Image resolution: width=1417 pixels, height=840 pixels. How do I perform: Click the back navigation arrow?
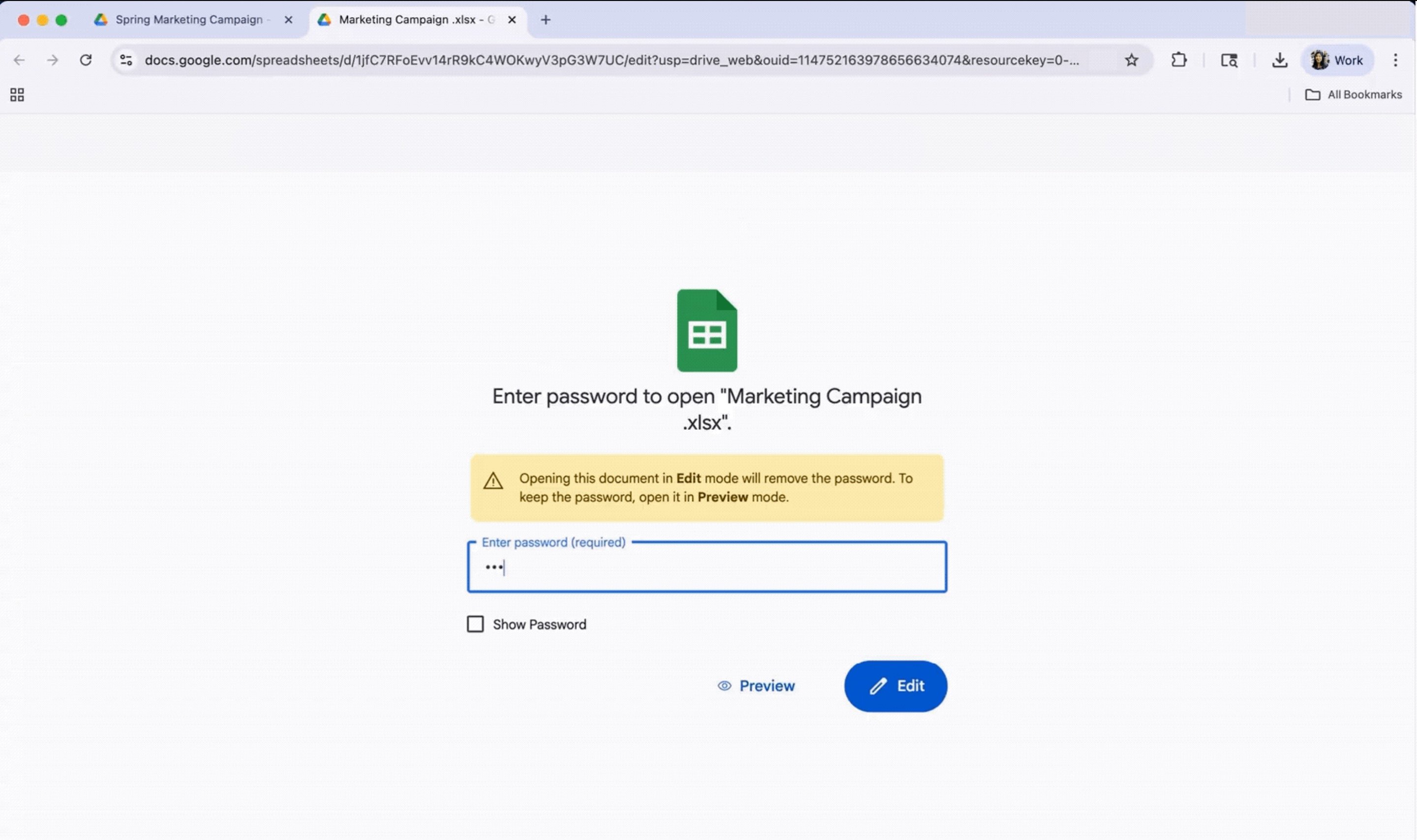[x=20, y=60]
